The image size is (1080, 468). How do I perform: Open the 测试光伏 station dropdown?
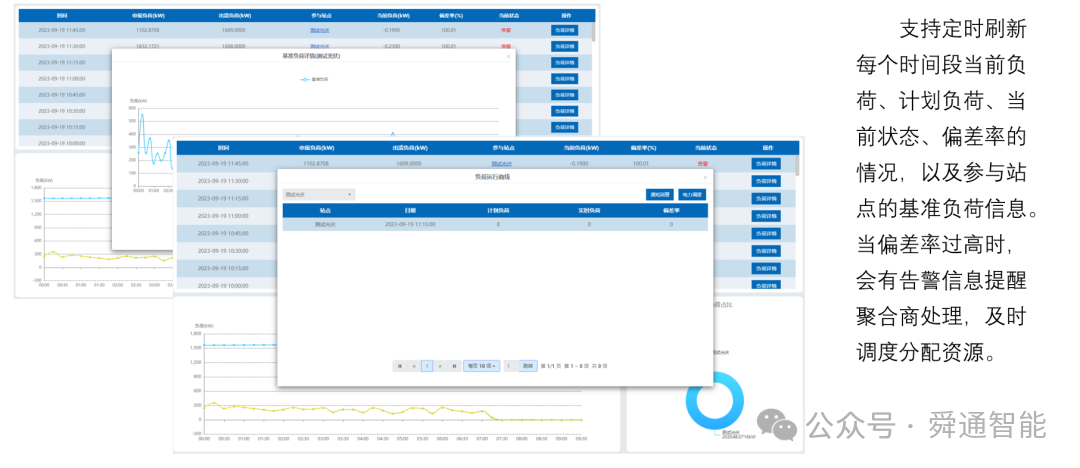coord(318,195)
